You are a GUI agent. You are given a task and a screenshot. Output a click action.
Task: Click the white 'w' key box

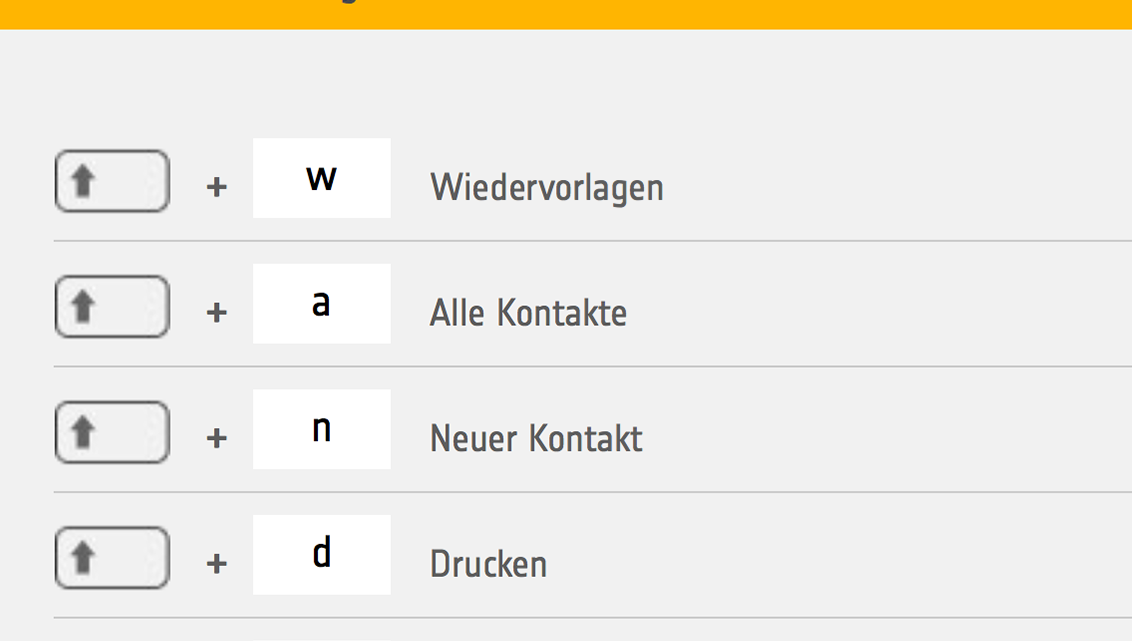tap(322, 178)
